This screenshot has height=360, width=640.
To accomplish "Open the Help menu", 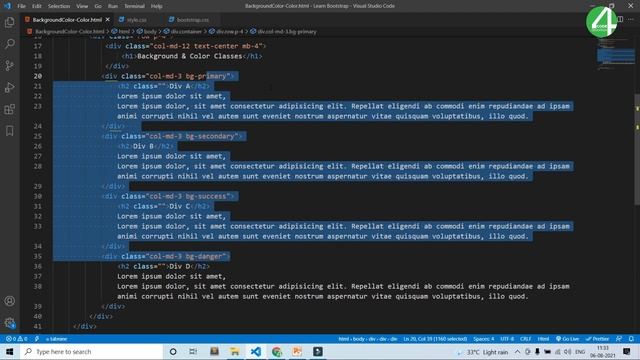I will coord(156,6).
